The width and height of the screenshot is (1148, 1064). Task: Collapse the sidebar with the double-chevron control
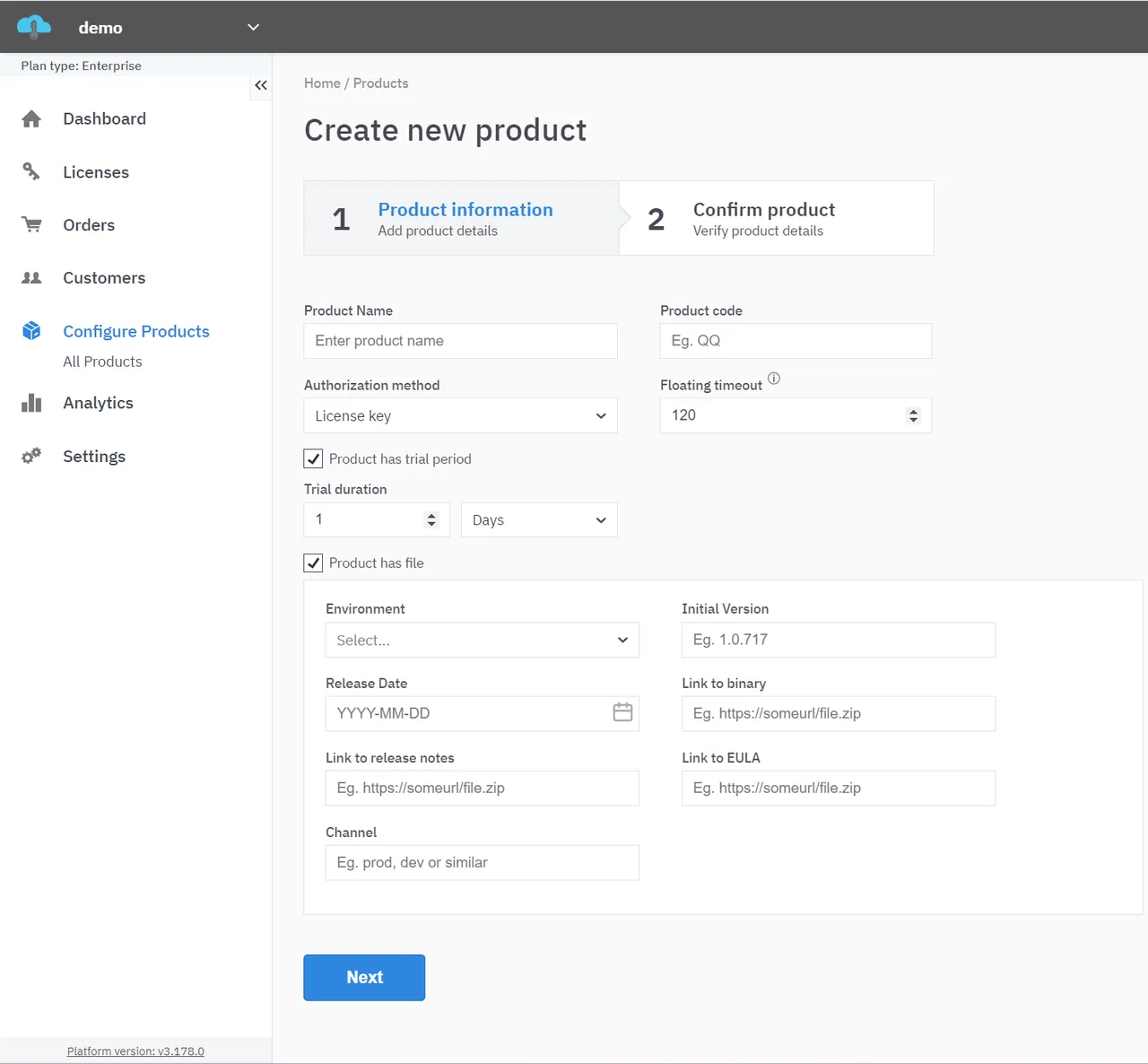(261, 85)
